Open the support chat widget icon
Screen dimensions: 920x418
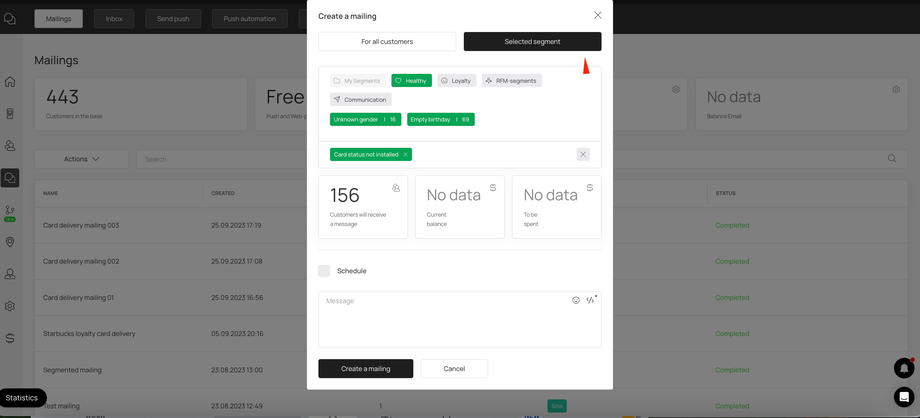point(904,397)
